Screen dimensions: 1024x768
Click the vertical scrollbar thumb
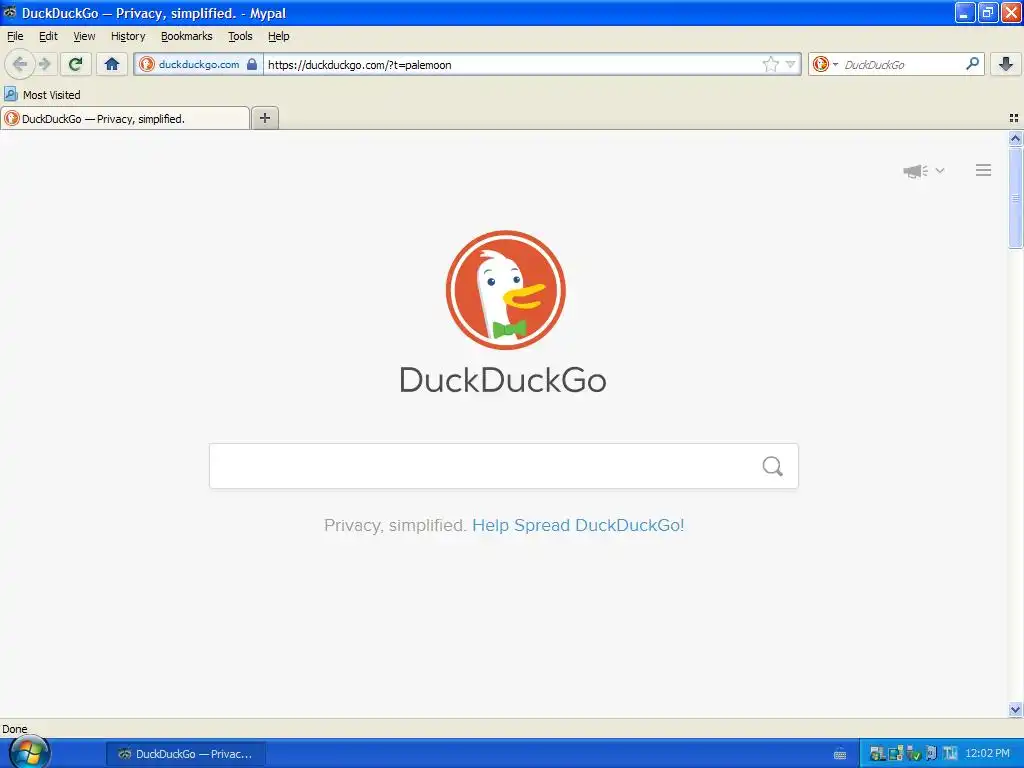click(1015, 198)
